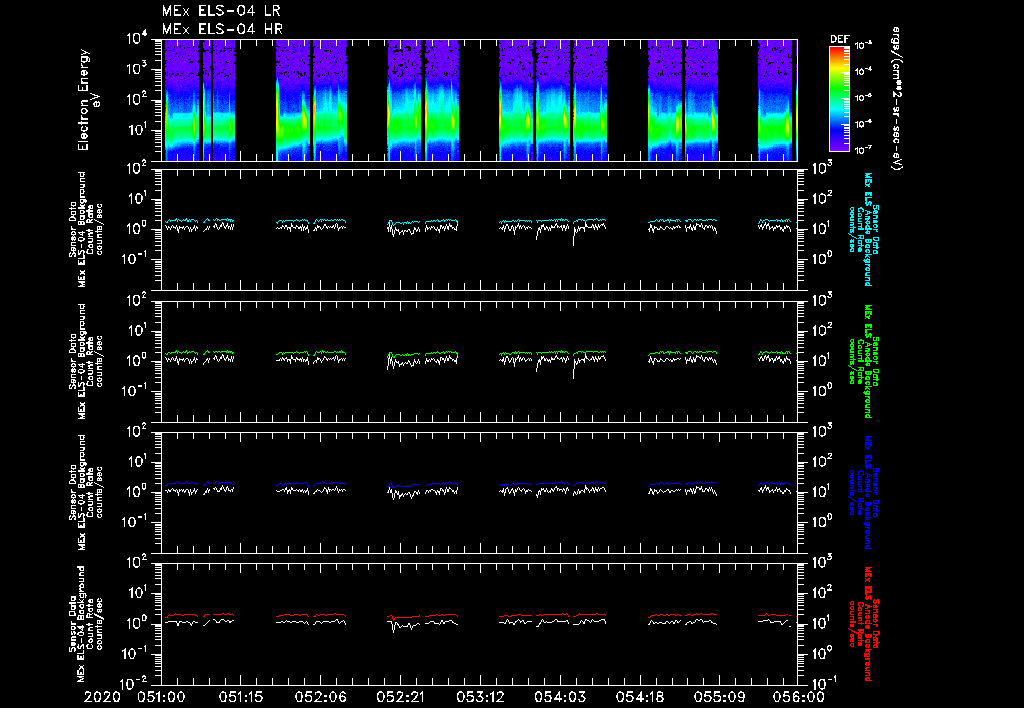
Task: Click the Background Count Rate label beside the red panel
Action: (x=86, y=624)
